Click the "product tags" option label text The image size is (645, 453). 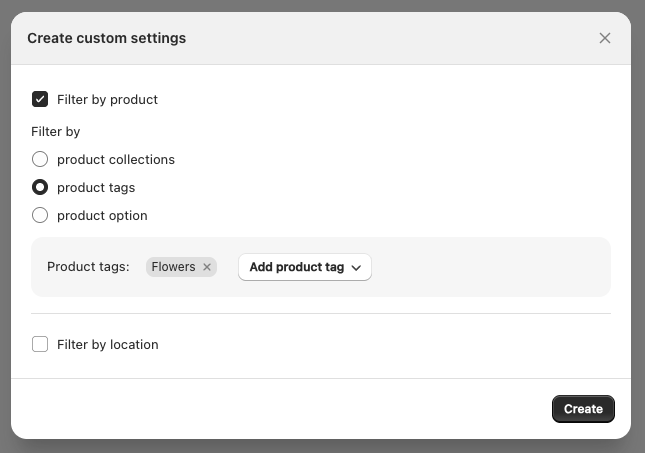click(x=96, y=187)
